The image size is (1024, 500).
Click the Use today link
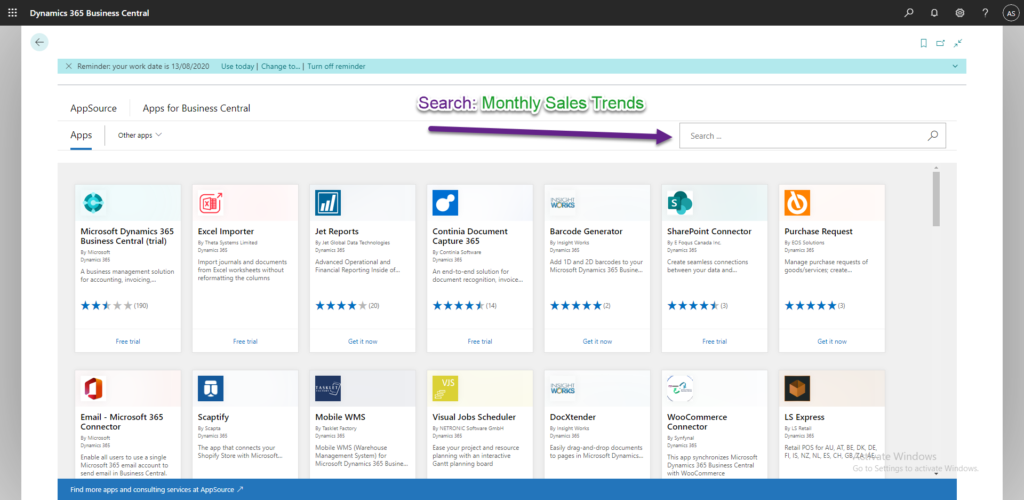[238, 66]
